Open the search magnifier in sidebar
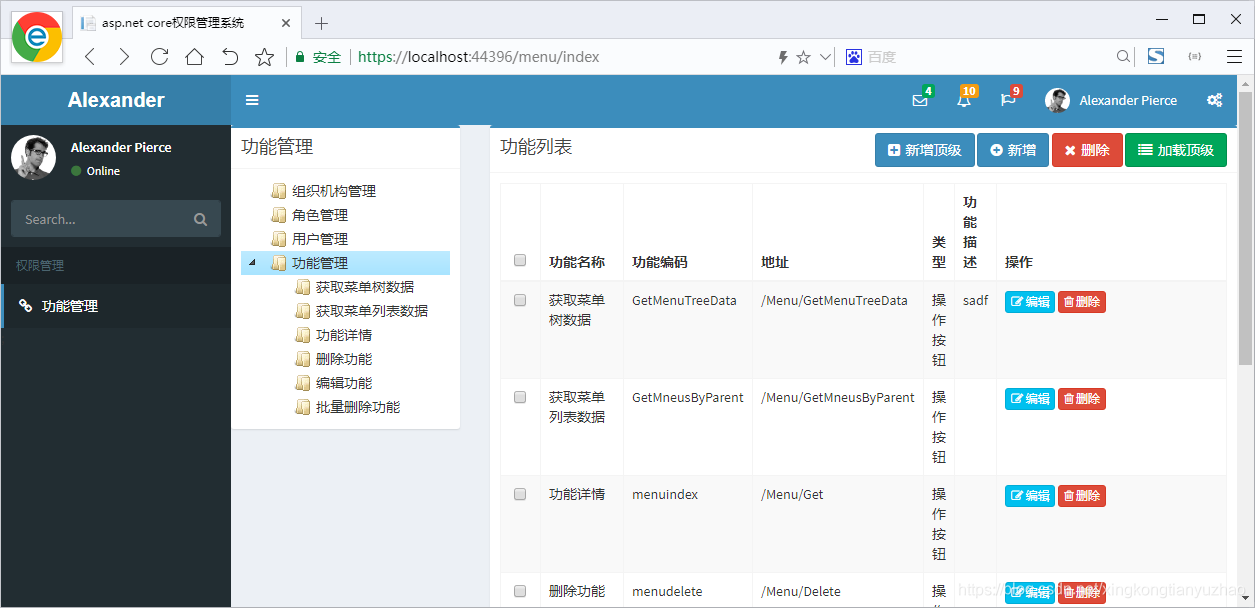1255x608 pixels. click(x=201, y=218)
